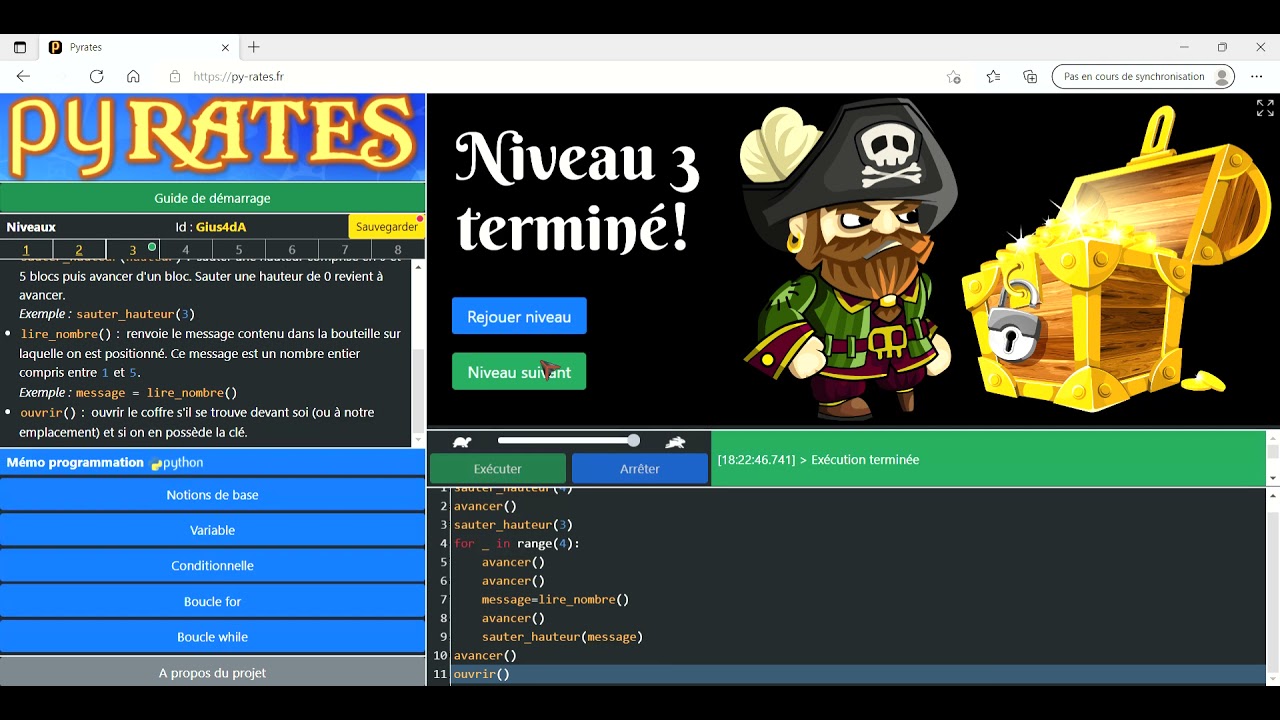This screenshot has height=720, width=1280.
Task: Open A propos du projet section
Action: click(x=212, y=672)
